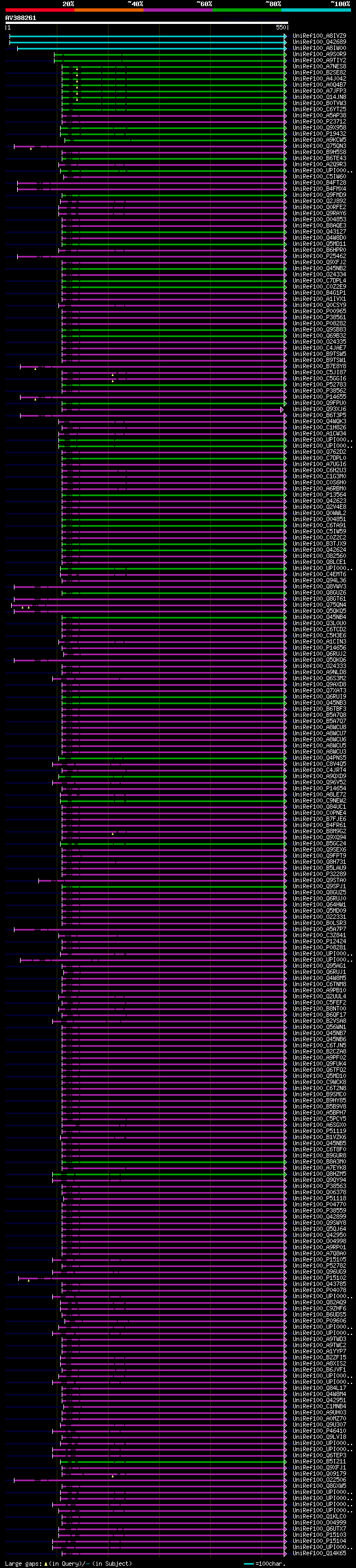356x1568 pixels.
Task: Select hit label UniRef100_A7NES8
Action: point(319,66)
